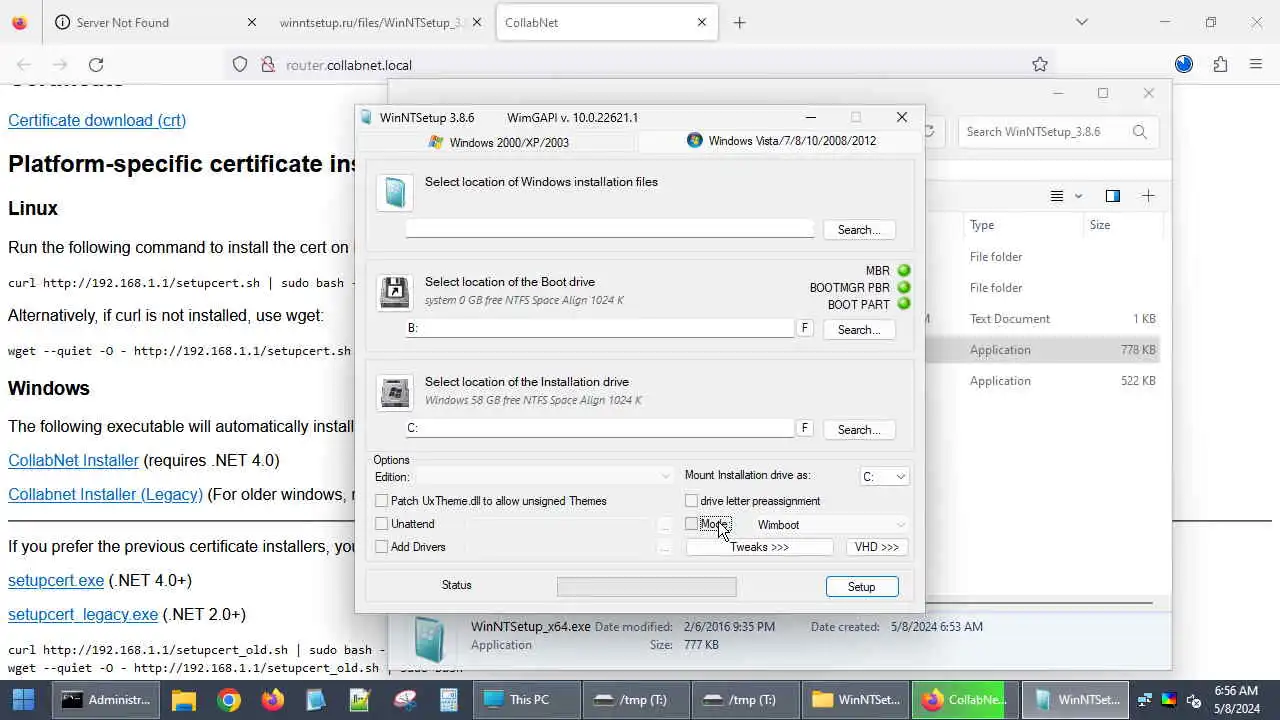The width and height of the screenshot is (1280, 720).
Task: Click the F format button for Installation drive
Action: [x=804, y=428]
